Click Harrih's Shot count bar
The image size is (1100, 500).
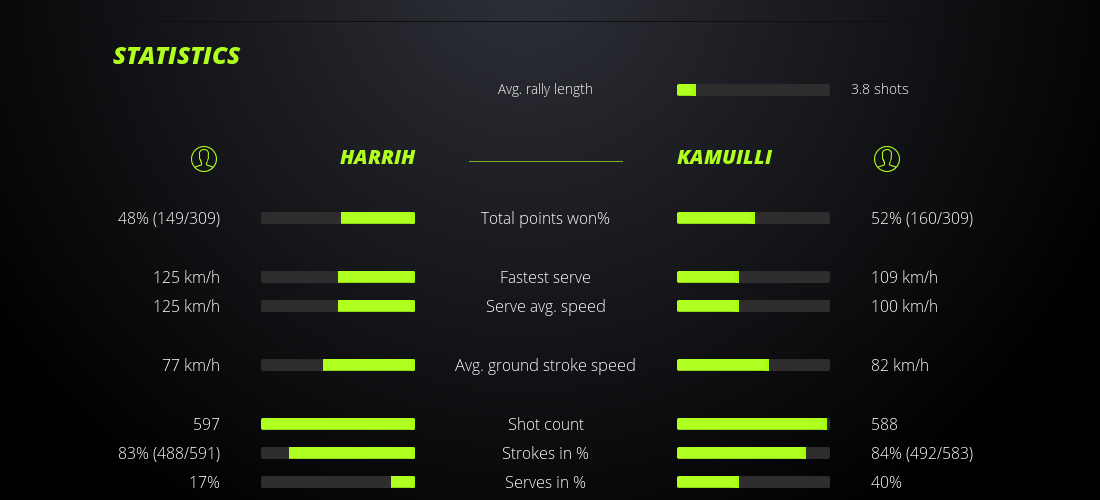(x=338, y=424)
